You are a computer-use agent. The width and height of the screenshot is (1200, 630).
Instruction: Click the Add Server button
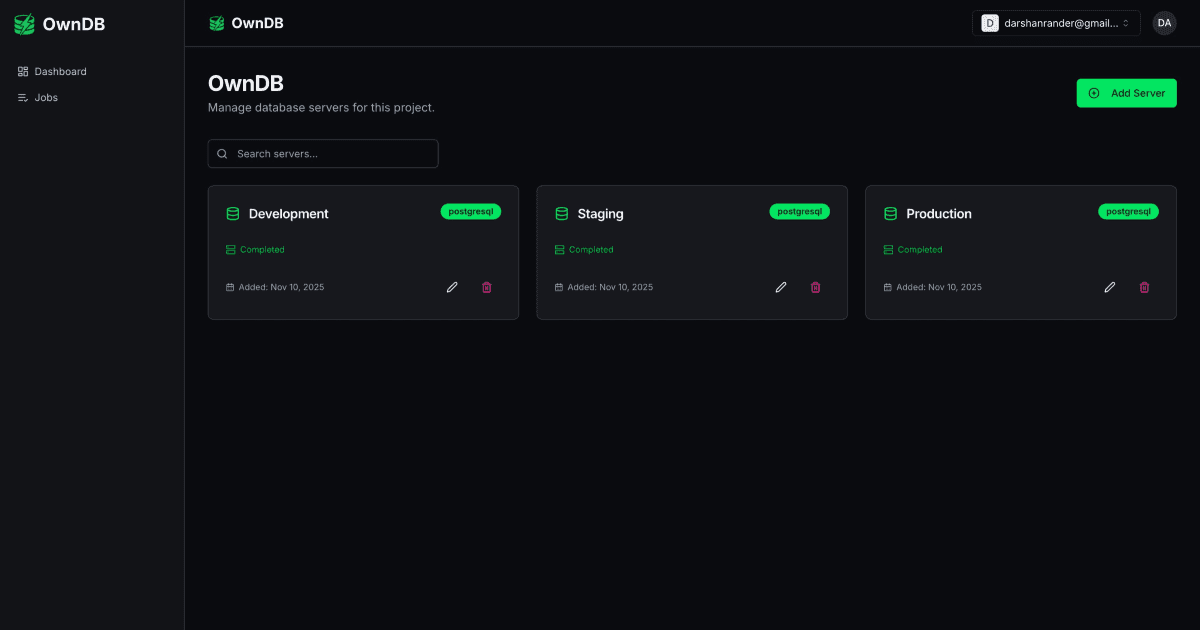(1127, 92)
